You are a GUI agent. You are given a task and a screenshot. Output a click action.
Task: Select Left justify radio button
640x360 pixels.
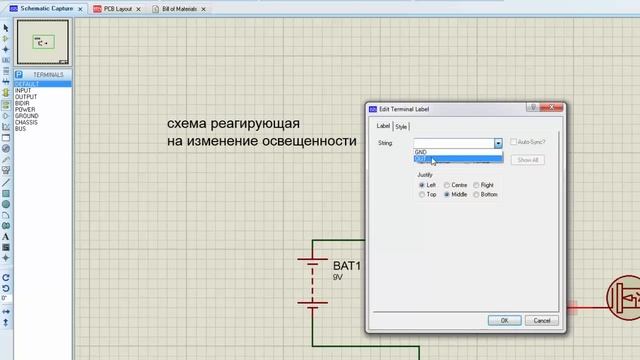coord(422,185)
